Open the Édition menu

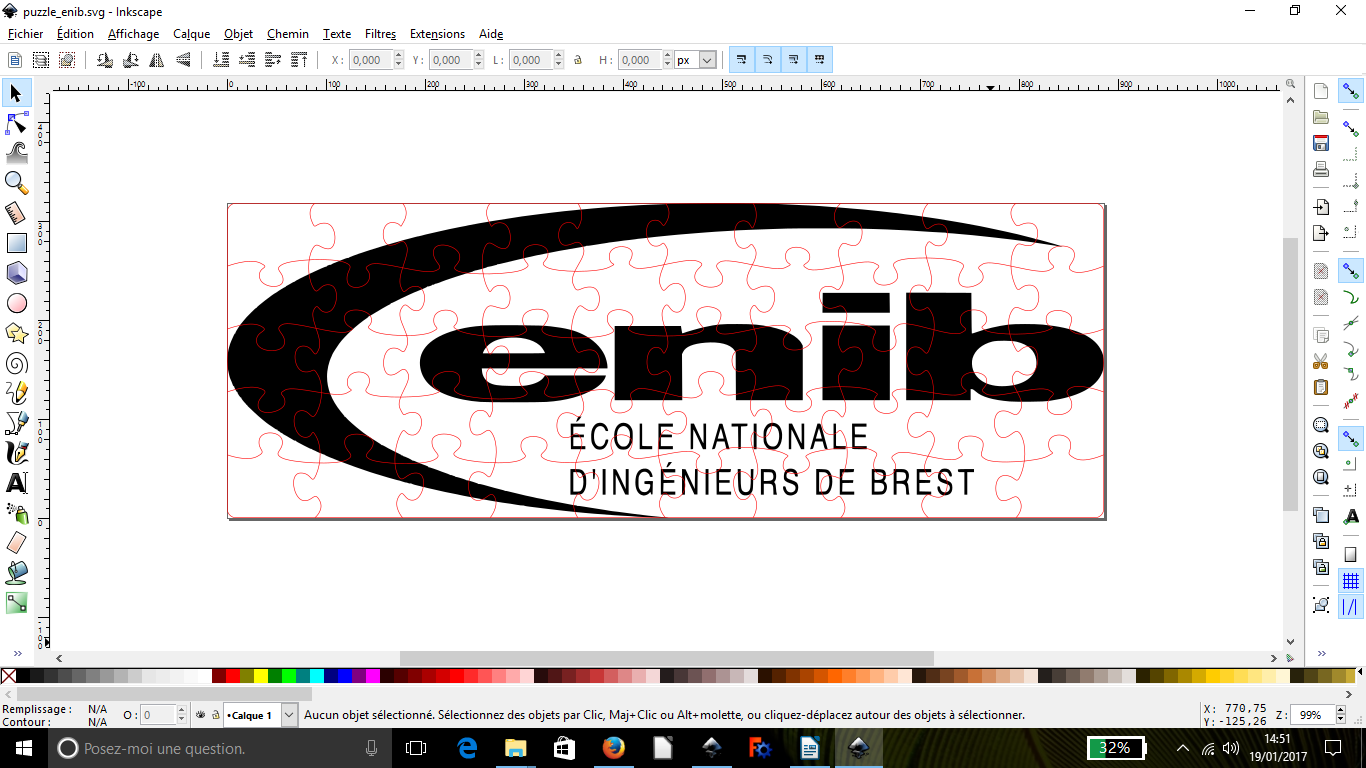(75, 34)
